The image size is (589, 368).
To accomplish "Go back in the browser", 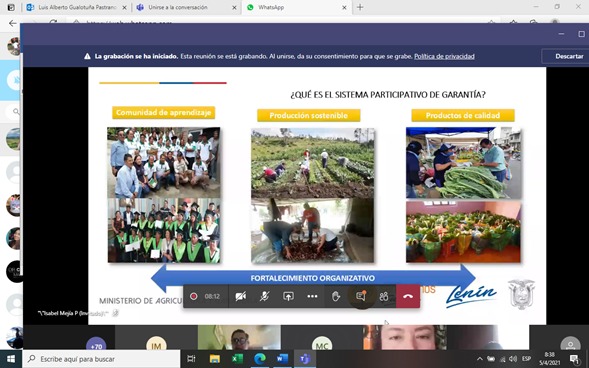I will click(13, 23).
